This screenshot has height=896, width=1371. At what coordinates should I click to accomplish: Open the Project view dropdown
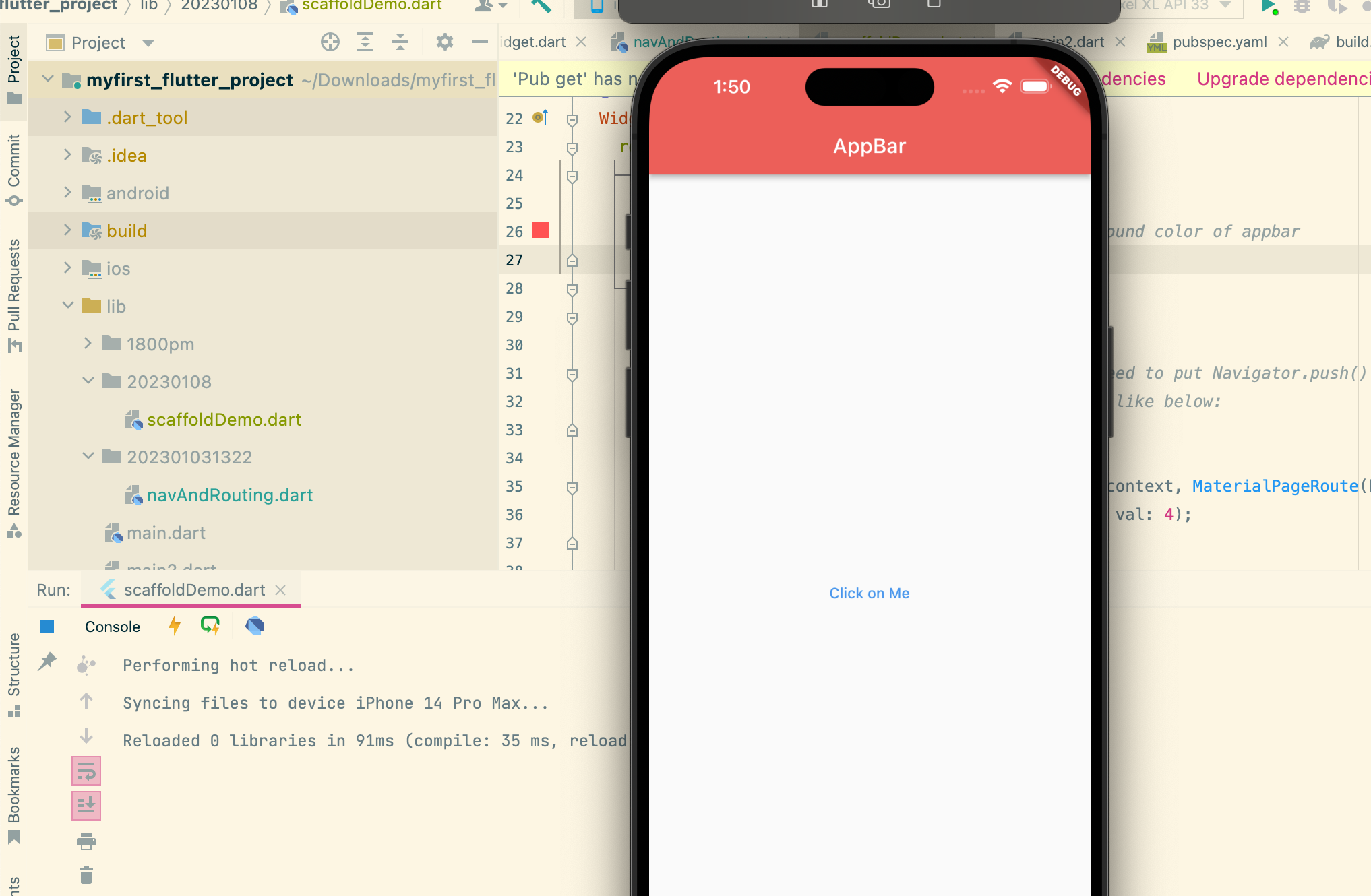(x=148, y=43)
